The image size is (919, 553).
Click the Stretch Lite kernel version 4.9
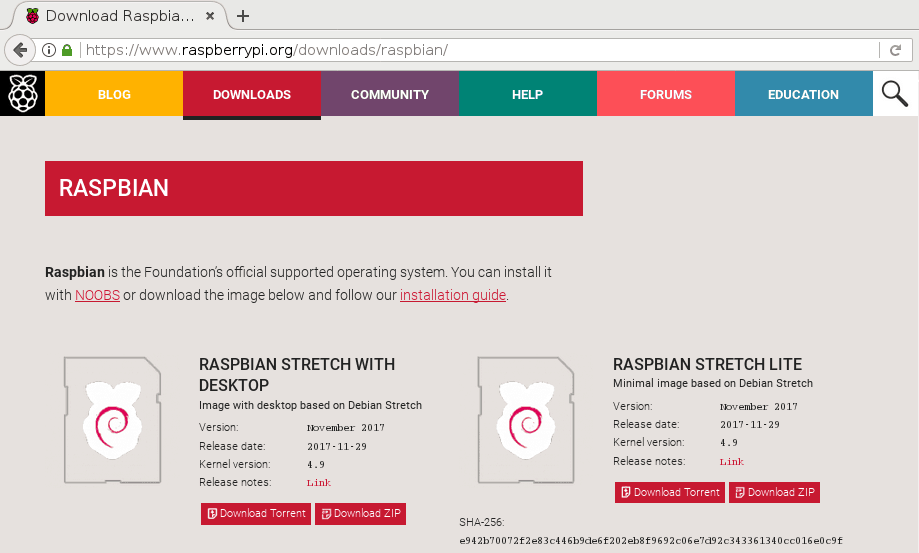tap(729, 443)
